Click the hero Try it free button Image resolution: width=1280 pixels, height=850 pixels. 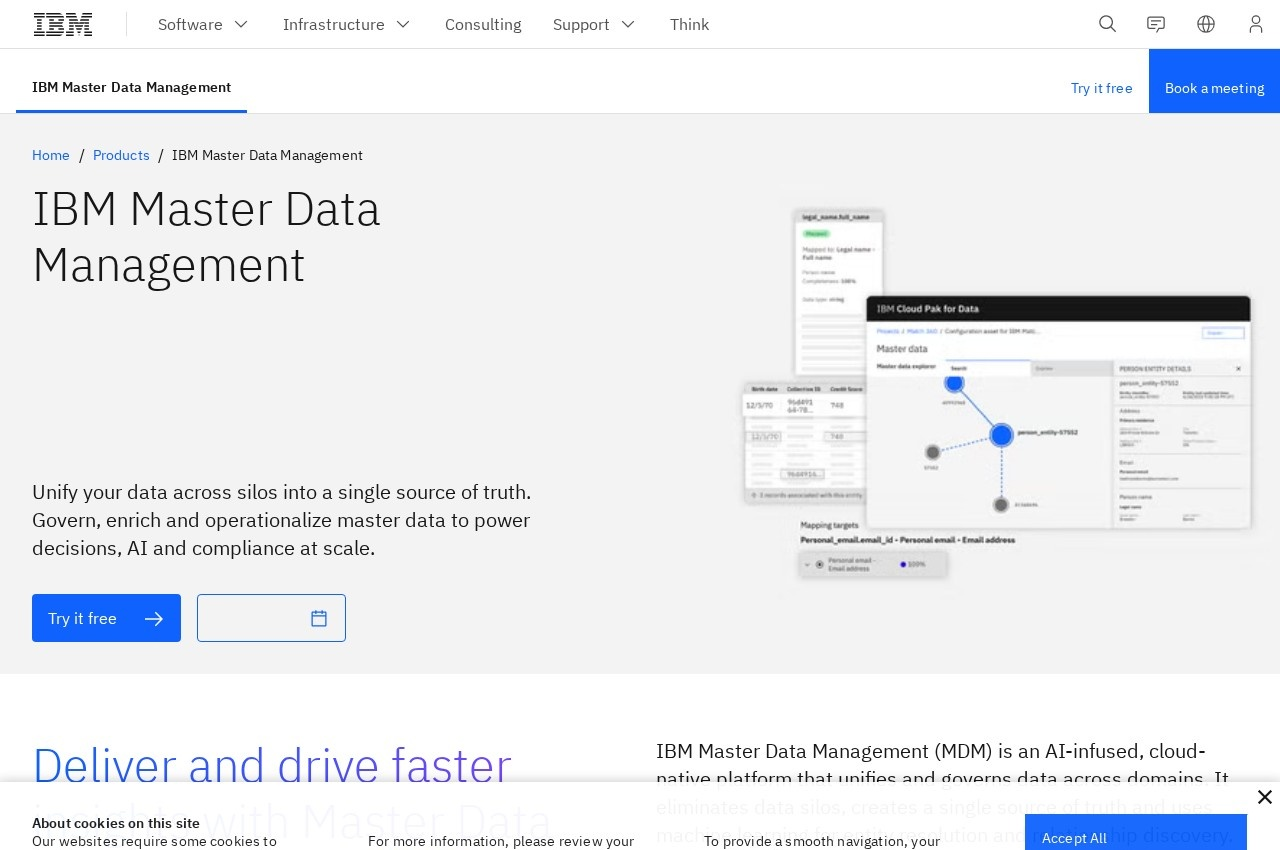(x=106, y=618)
